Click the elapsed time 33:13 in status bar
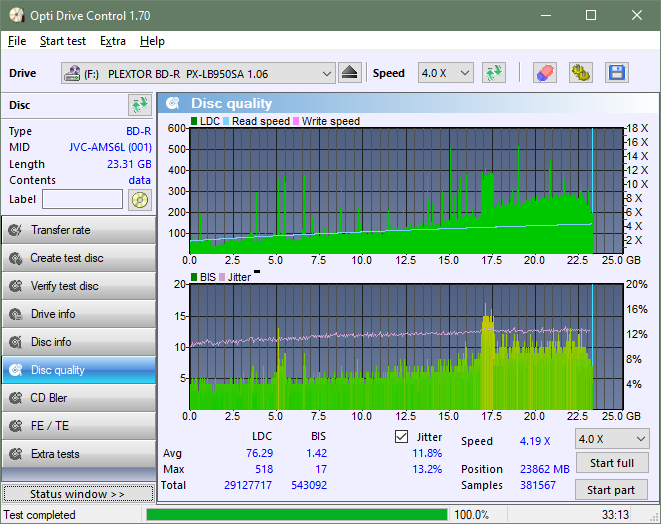The image size is (661, 524). [615, 515]
